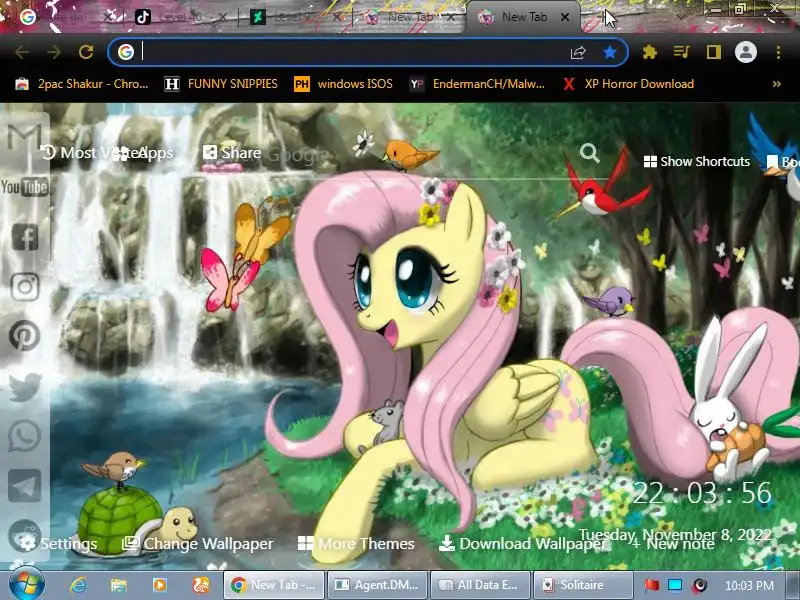This screenshot has height=600, width=800.
Task: Open the Chrome profile avatar
Action: tap(745, 52)
